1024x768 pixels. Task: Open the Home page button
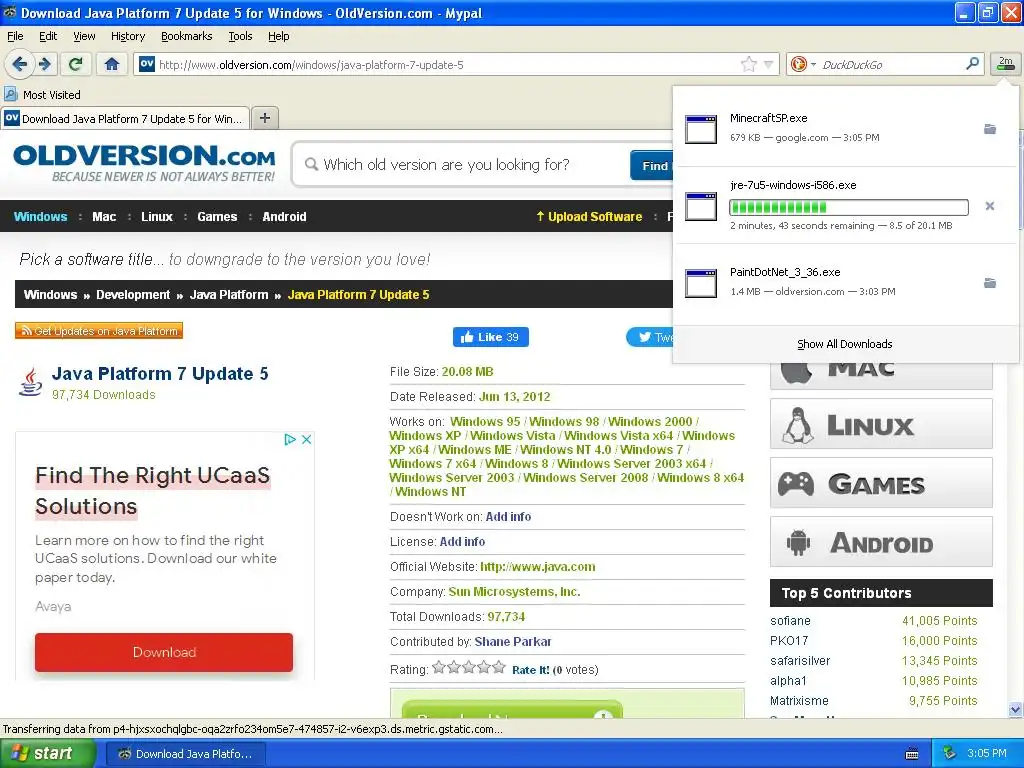[112, 64]
